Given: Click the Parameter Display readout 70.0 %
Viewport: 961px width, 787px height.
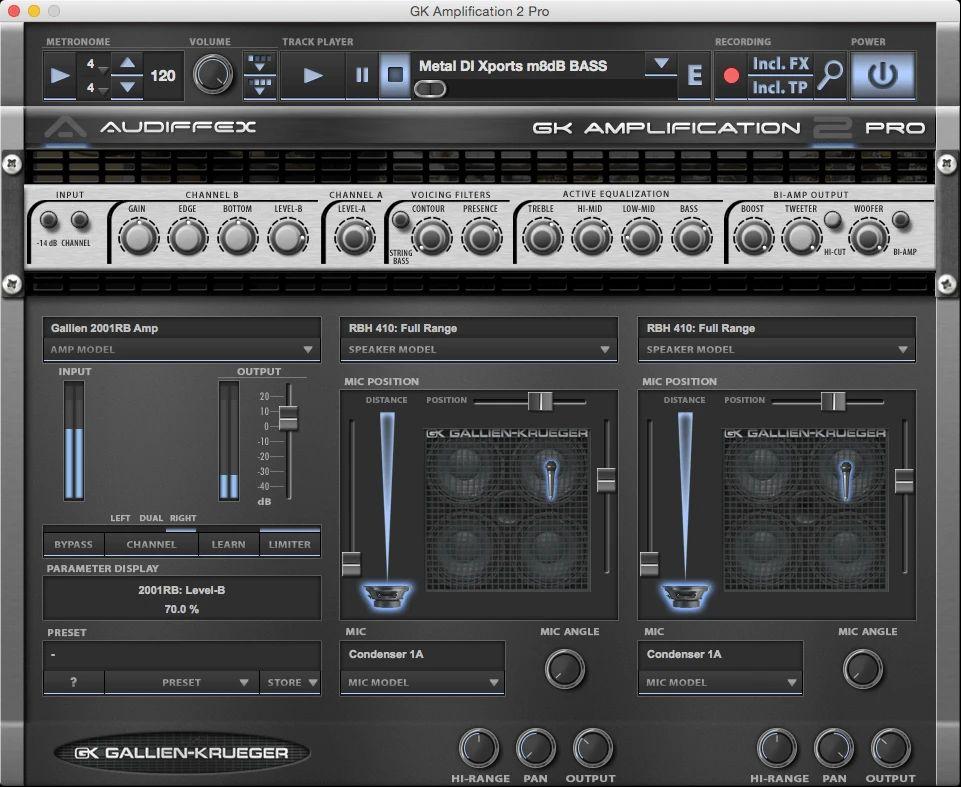Looking at the screenshot, I should [x=182, y=609].
